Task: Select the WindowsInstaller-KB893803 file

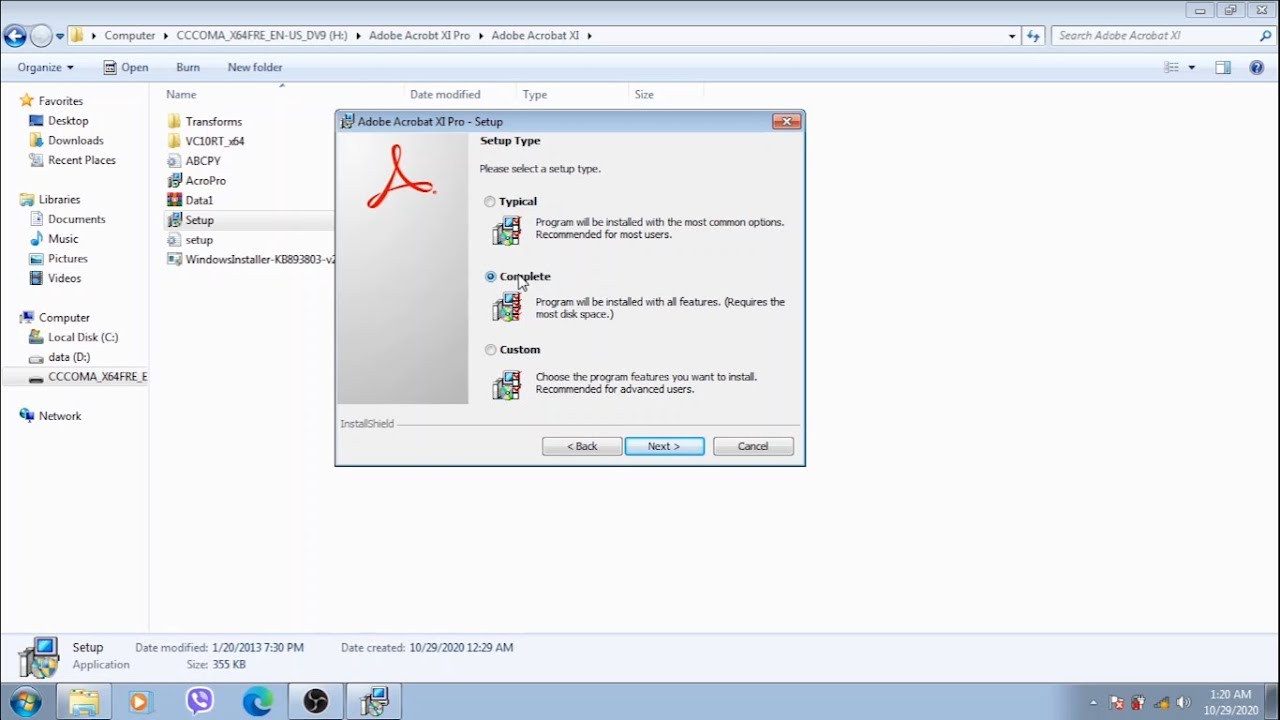Action: click(250, 260)
